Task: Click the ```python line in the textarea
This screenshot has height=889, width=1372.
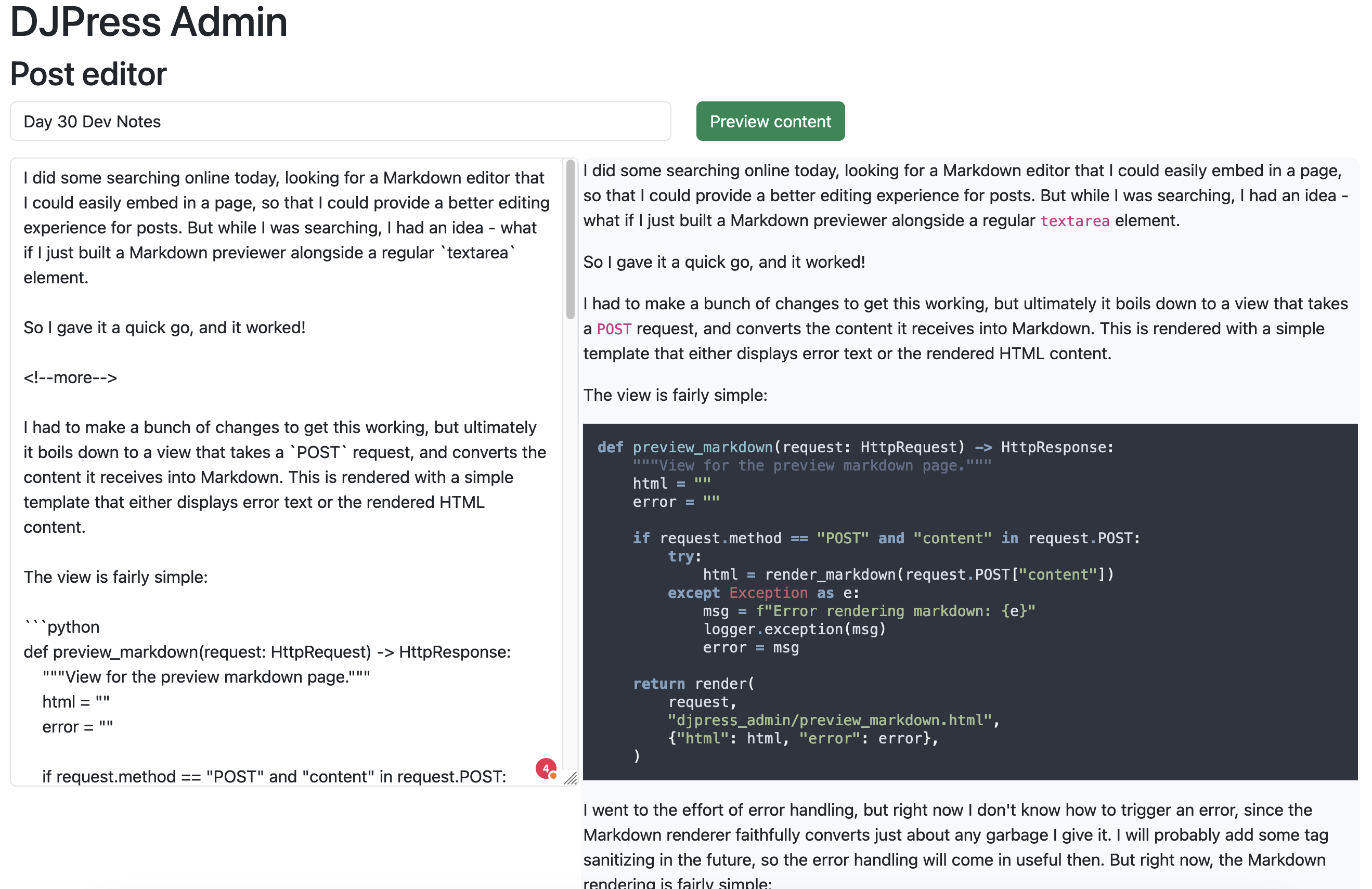Action: click(62, 627)
